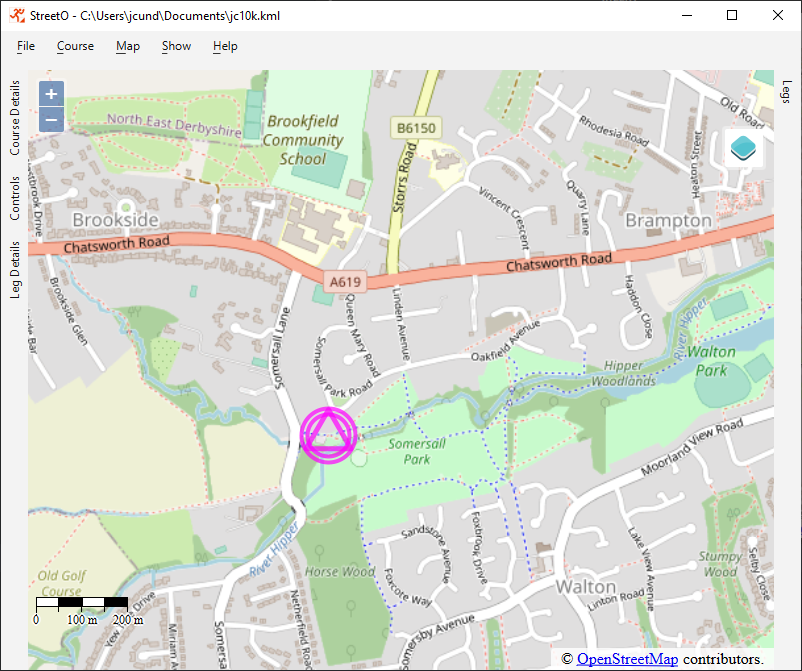The height and width of the screenshot is (671, 802).
Task: Open the Map menu
Action: pyautogui.click(x=128, y=46)
